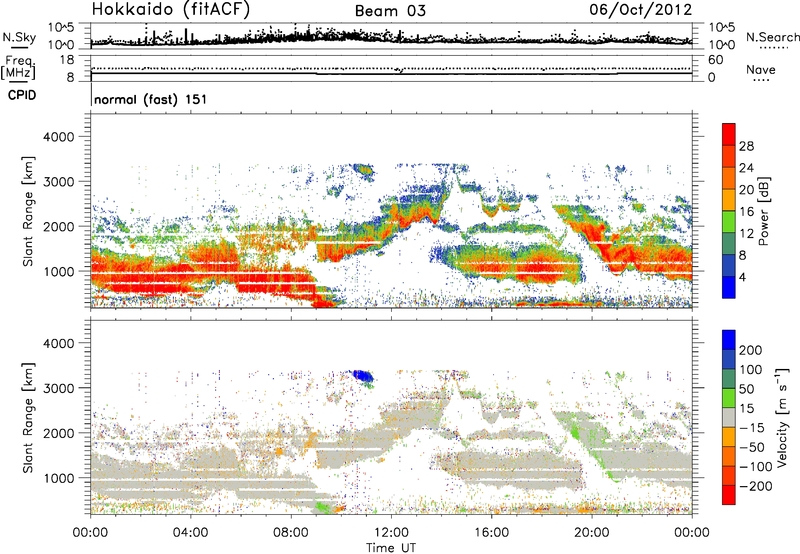Click the 'Velocity [m s-1]' colorbar title
This screenshot has width=800, height=554.
point(782,417)
